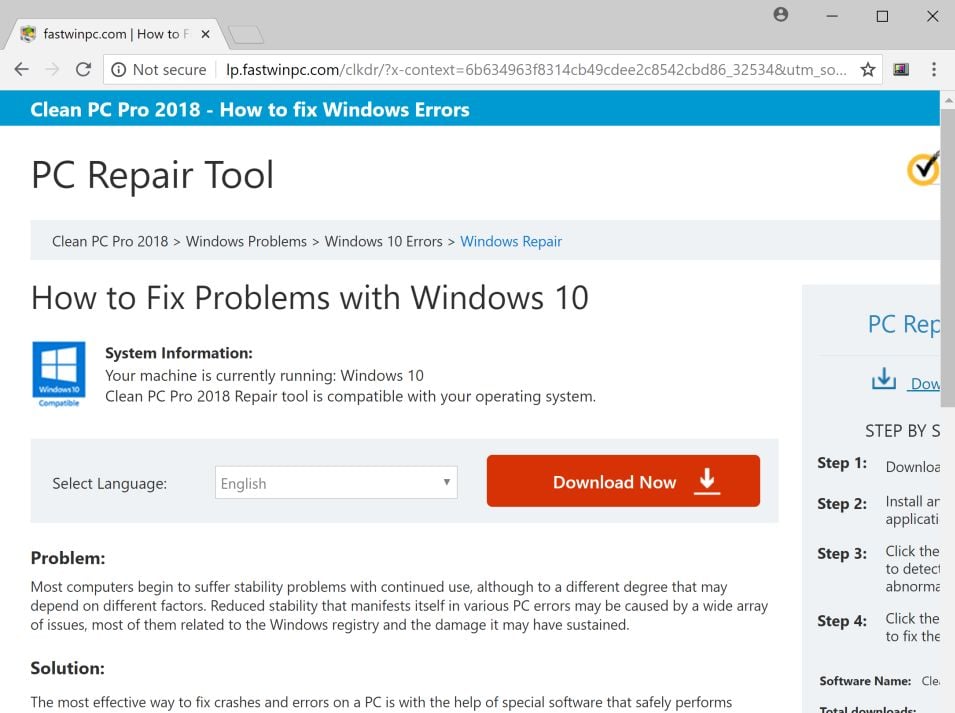Select the fastwinpc.com browser tab
The width and height of the screenshot is (955, 713).
pos(110,33)
